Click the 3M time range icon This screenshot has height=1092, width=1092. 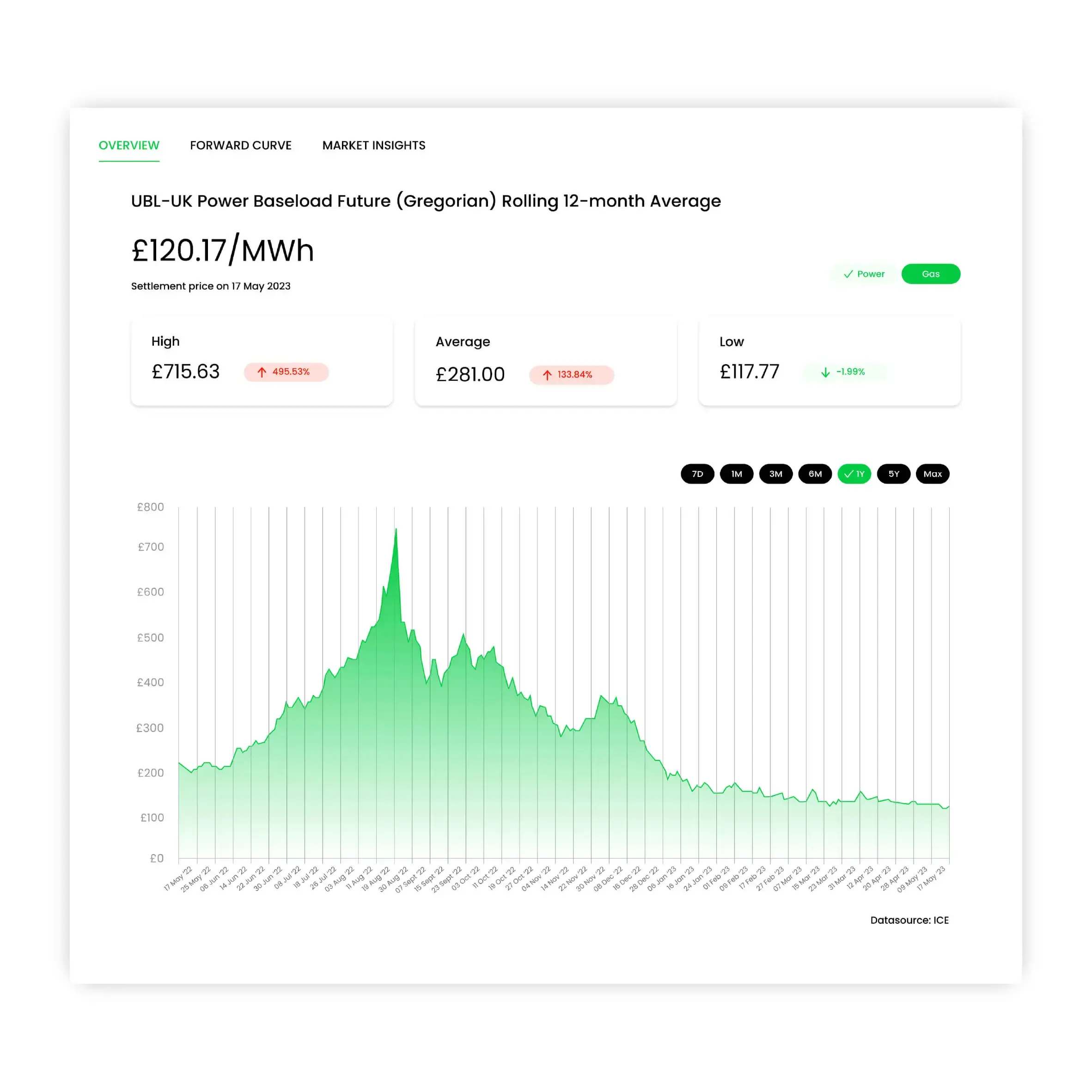775,474
